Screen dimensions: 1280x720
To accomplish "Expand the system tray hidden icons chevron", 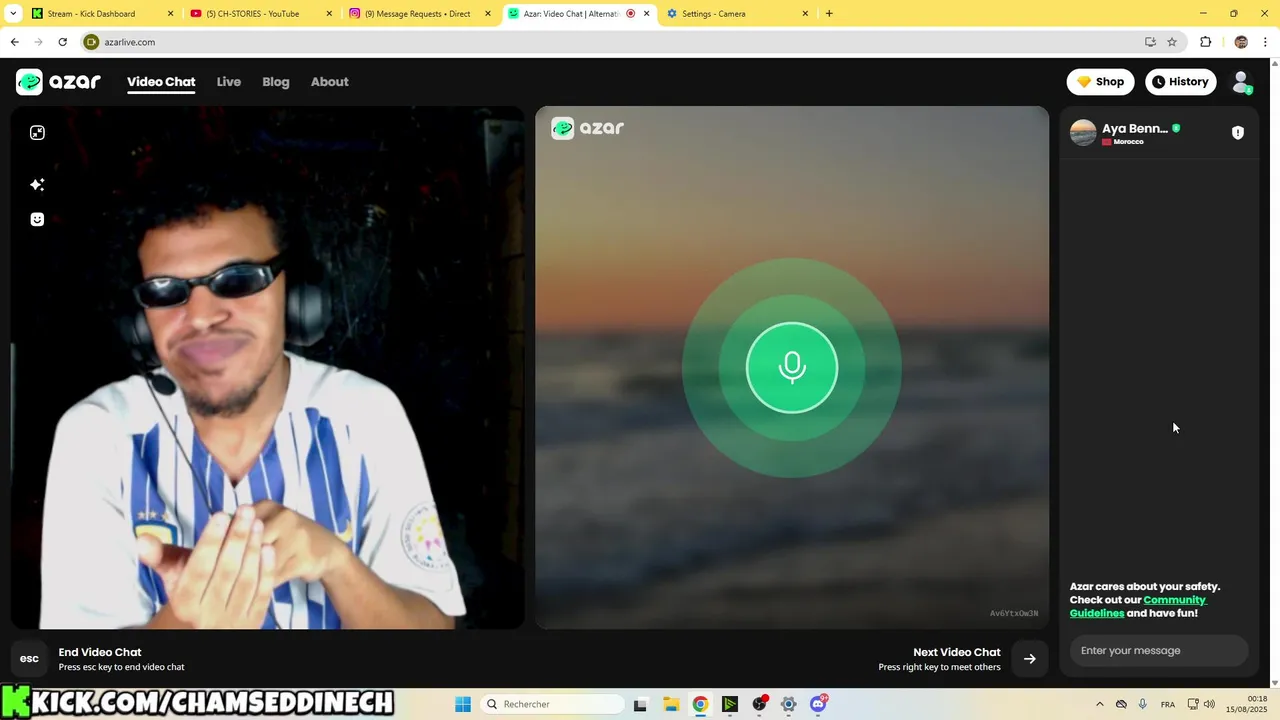I will pos(1100,704).
